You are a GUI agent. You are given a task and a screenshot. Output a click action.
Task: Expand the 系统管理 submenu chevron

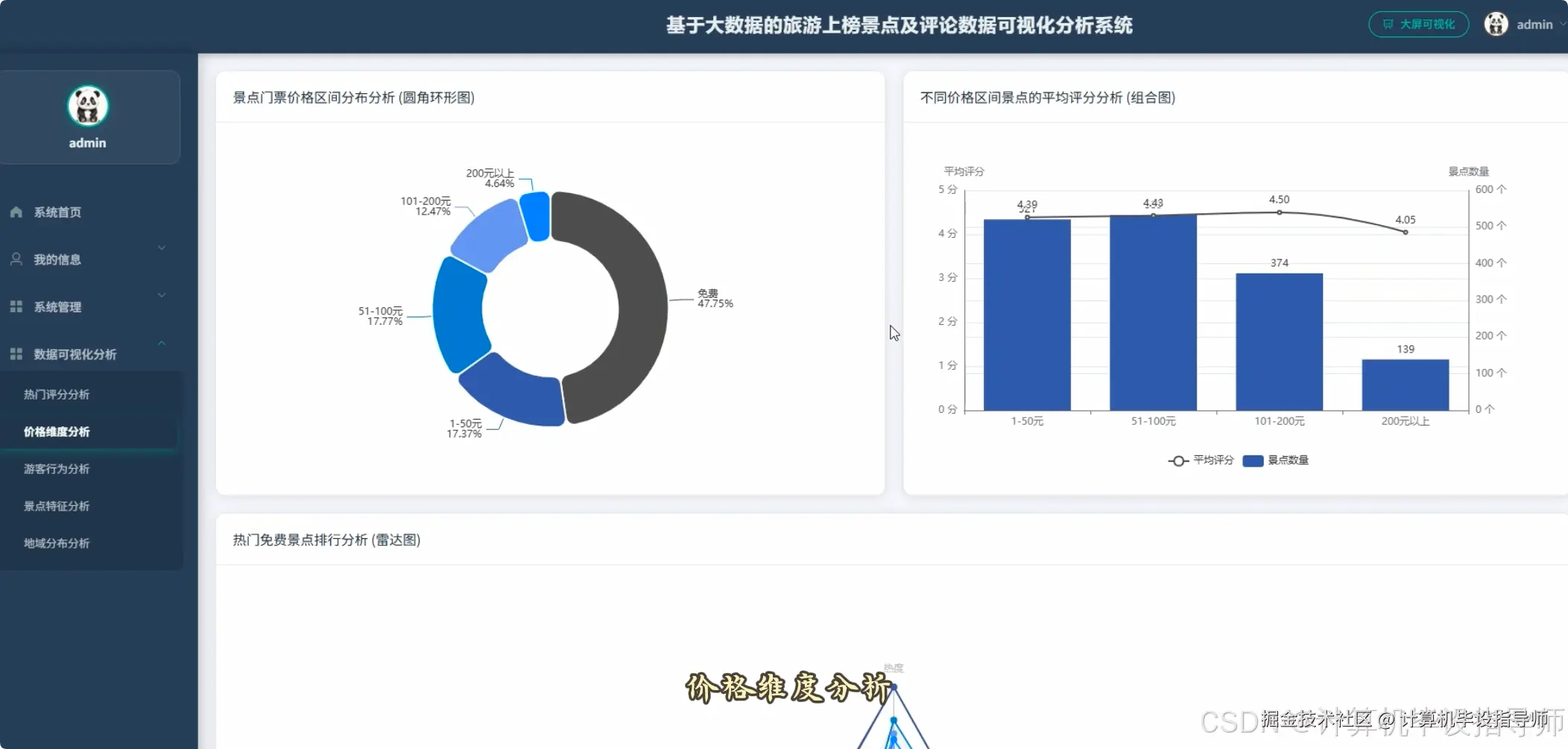(161, 295)
